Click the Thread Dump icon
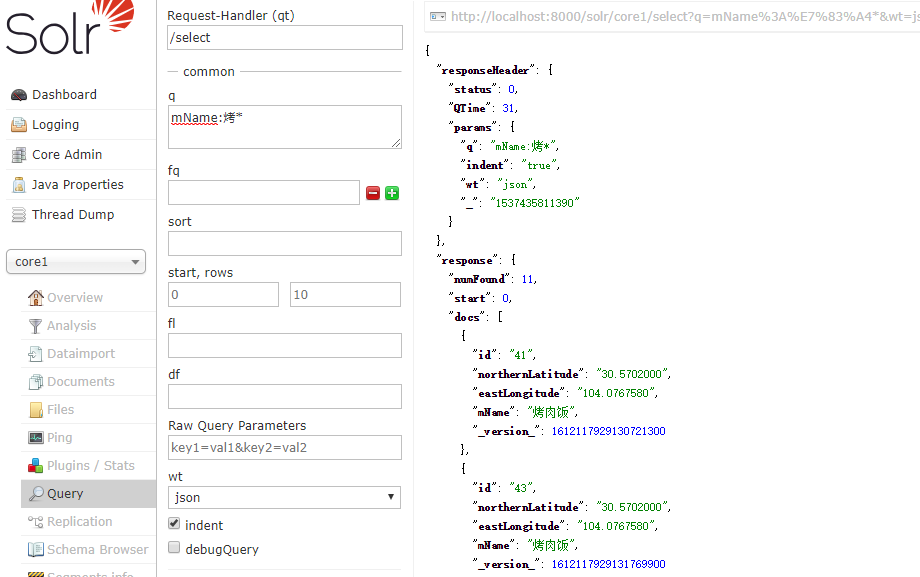 tap(19, 215)
